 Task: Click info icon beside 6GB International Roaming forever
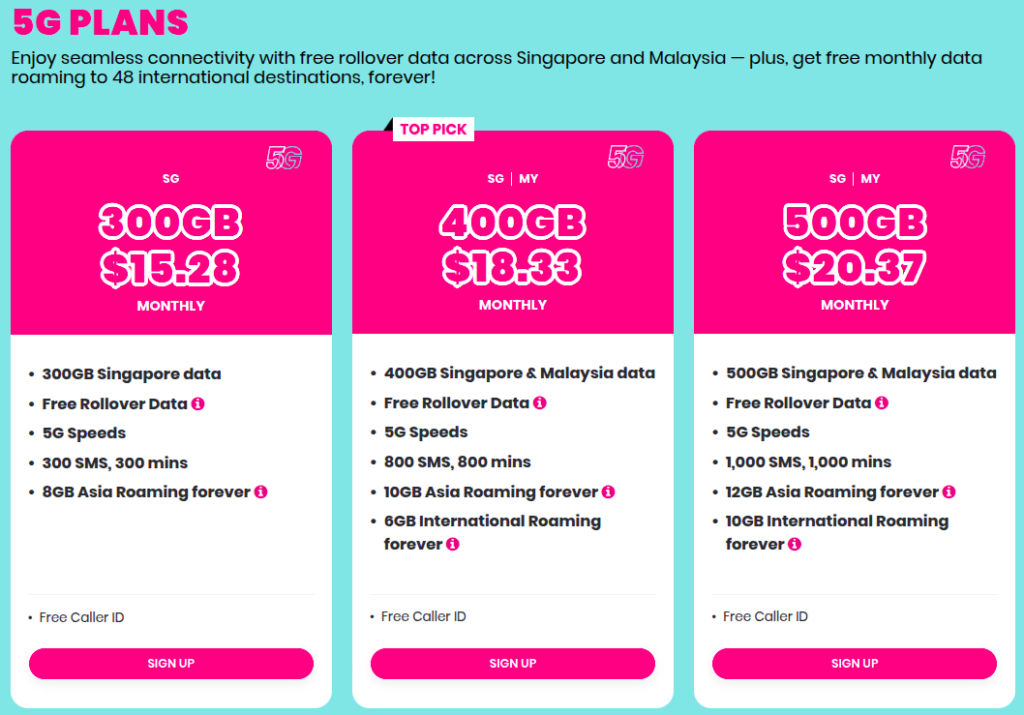tap(452, 544)
